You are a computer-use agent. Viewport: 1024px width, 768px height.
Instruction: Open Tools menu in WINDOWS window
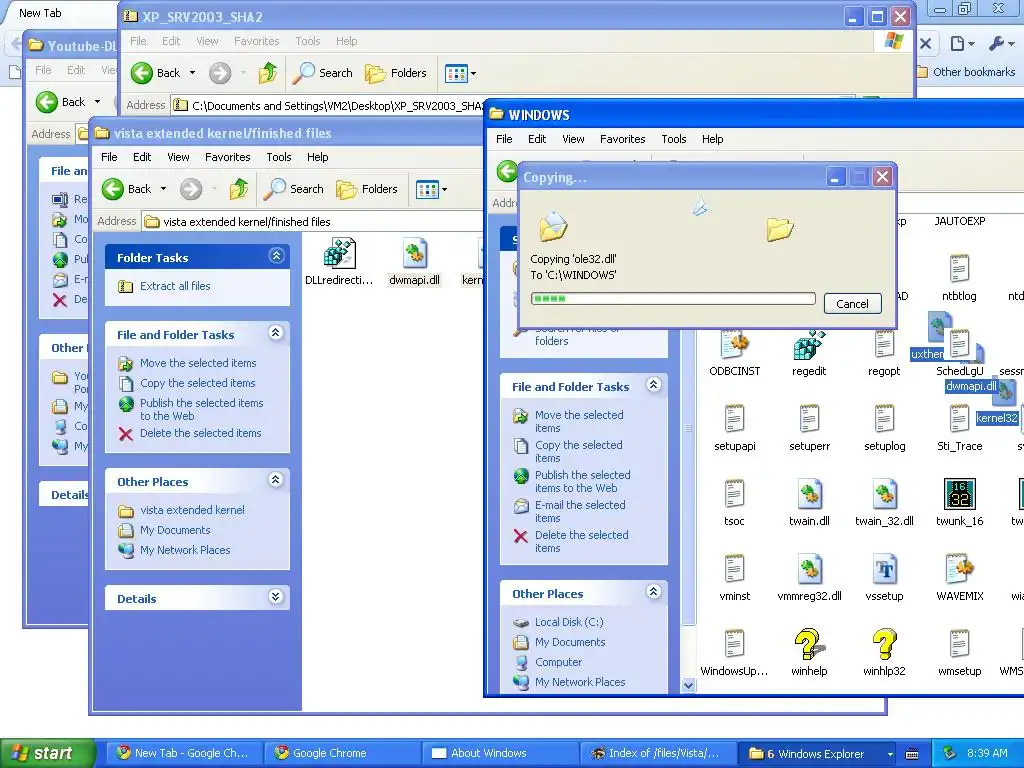click(673, 139)
